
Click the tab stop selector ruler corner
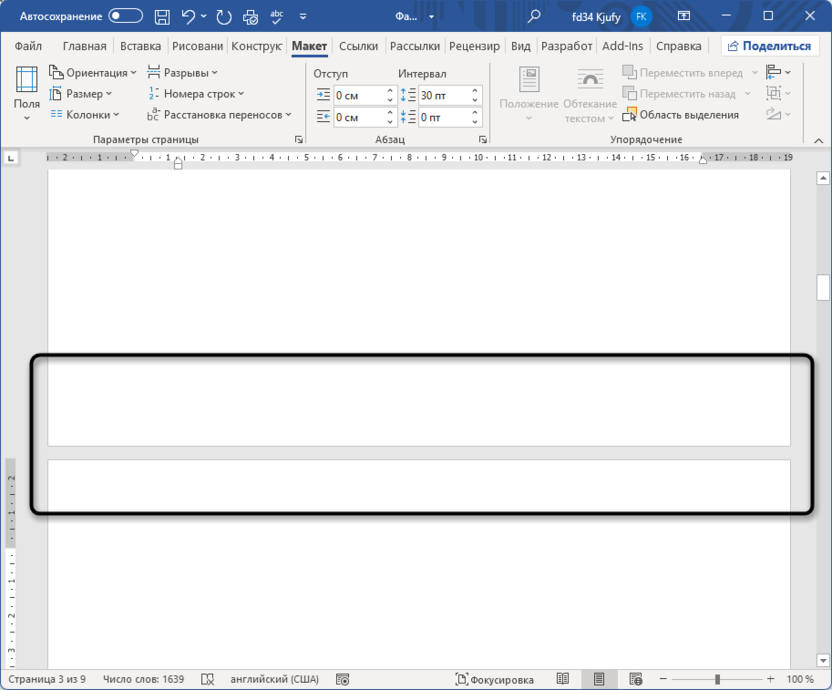pos(11,158)
